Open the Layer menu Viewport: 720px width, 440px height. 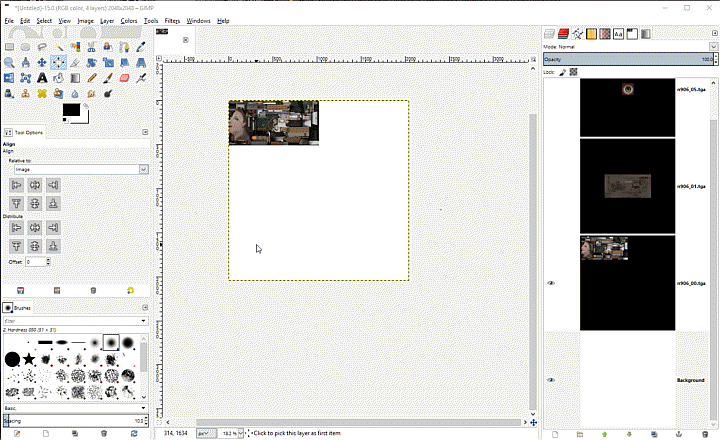click(107, 21)
